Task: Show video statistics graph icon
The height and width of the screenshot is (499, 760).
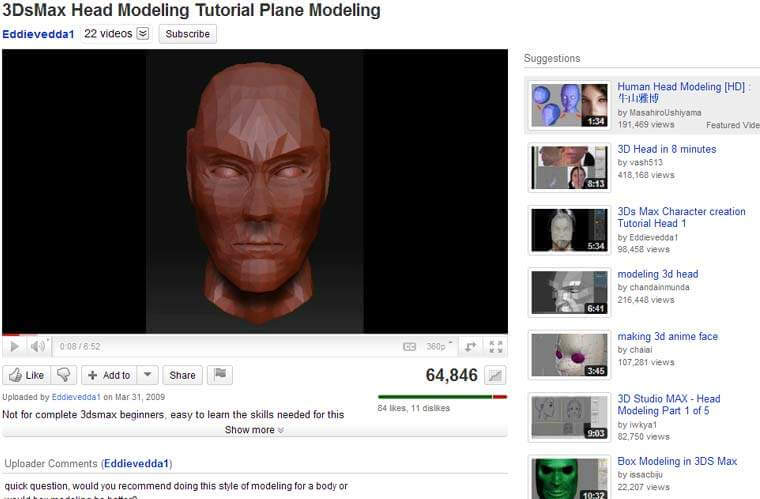Action: [495, 375]
